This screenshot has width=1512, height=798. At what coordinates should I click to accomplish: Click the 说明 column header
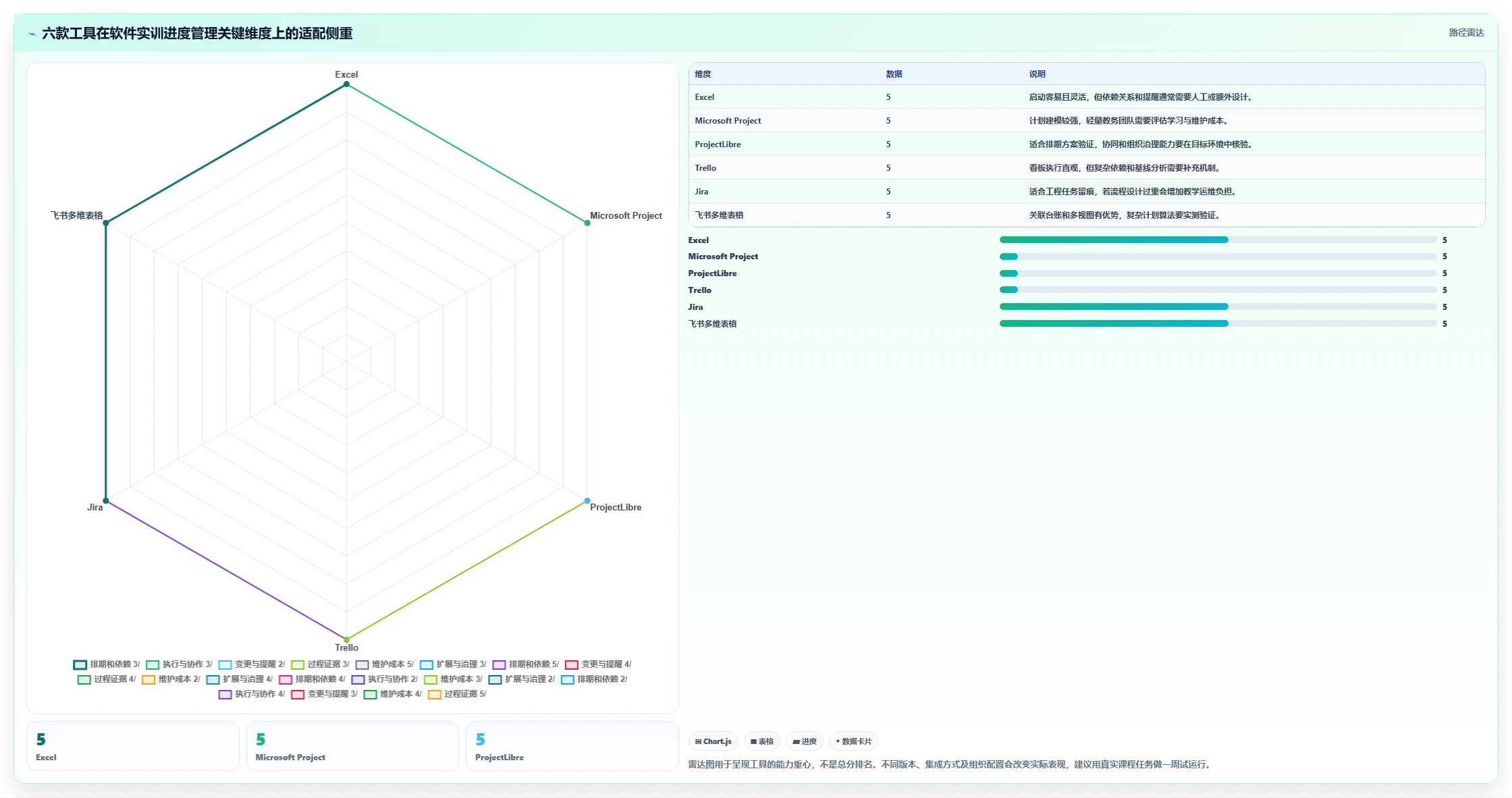1037,74
